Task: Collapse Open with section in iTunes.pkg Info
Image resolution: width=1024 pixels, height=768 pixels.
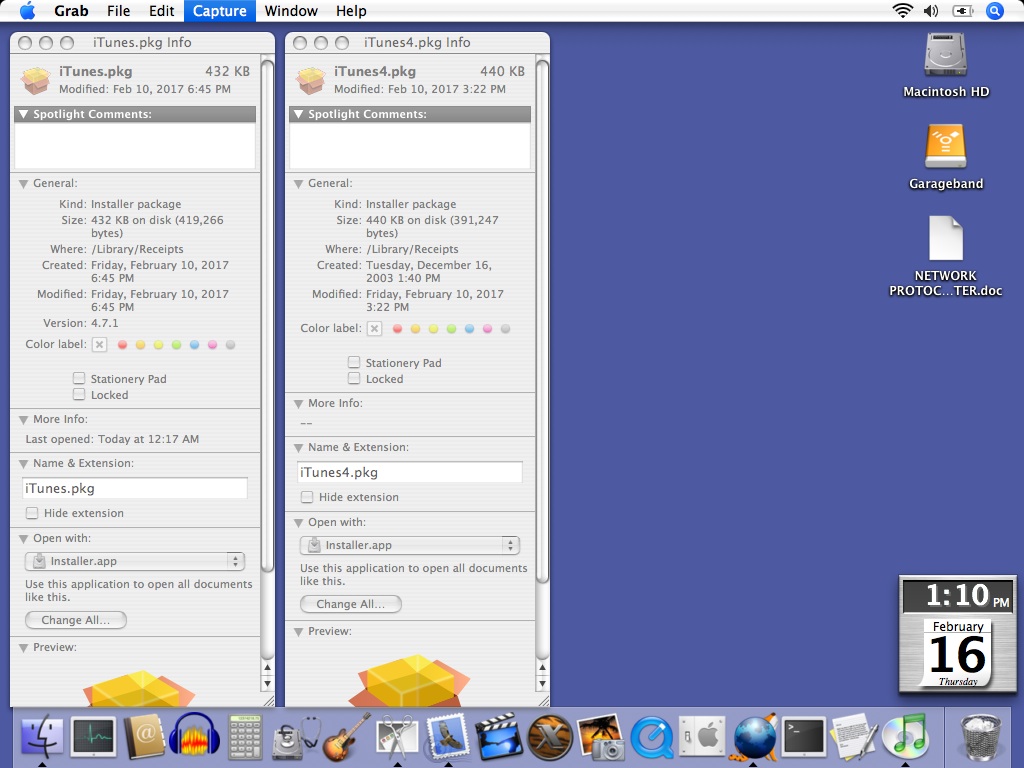Action: coord(24,539)
